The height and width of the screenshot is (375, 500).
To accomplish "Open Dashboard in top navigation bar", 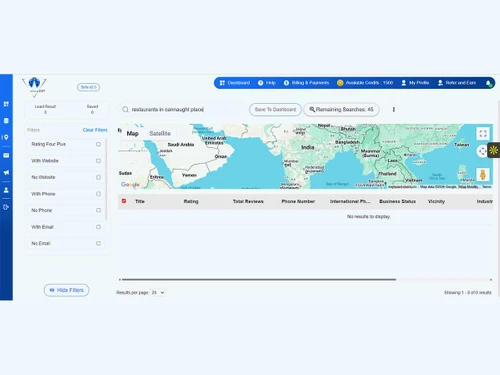I will 235,83.
